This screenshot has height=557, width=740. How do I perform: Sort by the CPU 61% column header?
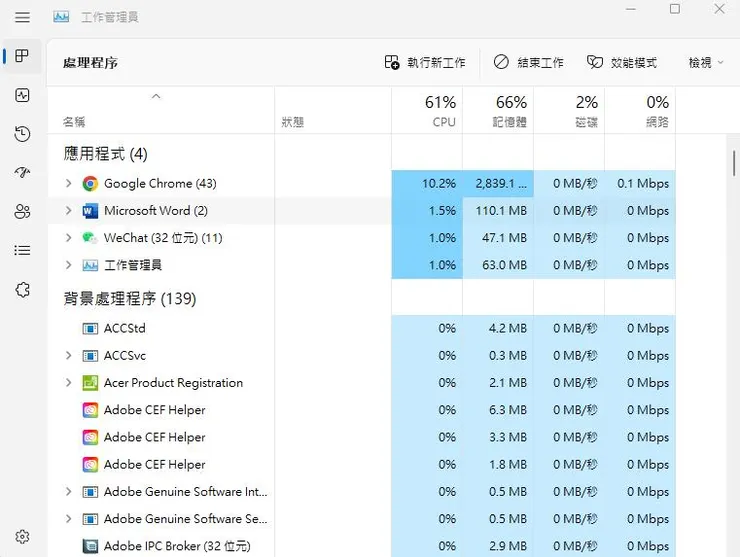427,110
